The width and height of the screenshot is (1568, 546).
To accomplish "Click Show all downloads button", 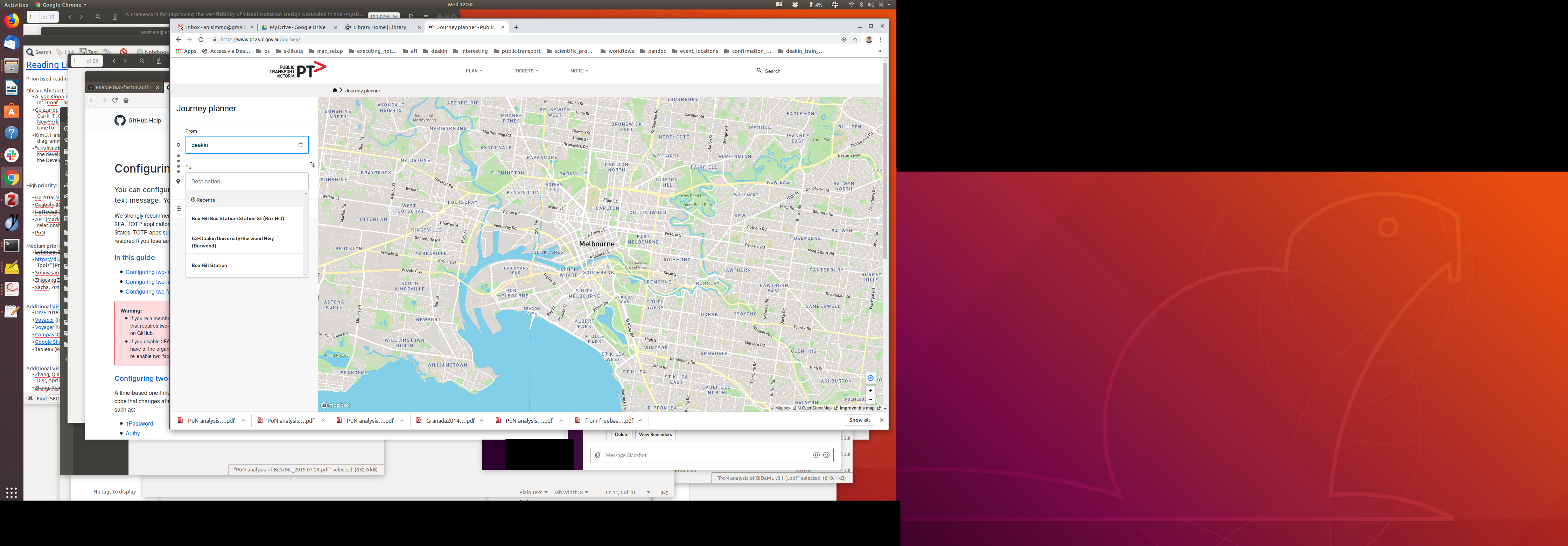I will (859, 420).
